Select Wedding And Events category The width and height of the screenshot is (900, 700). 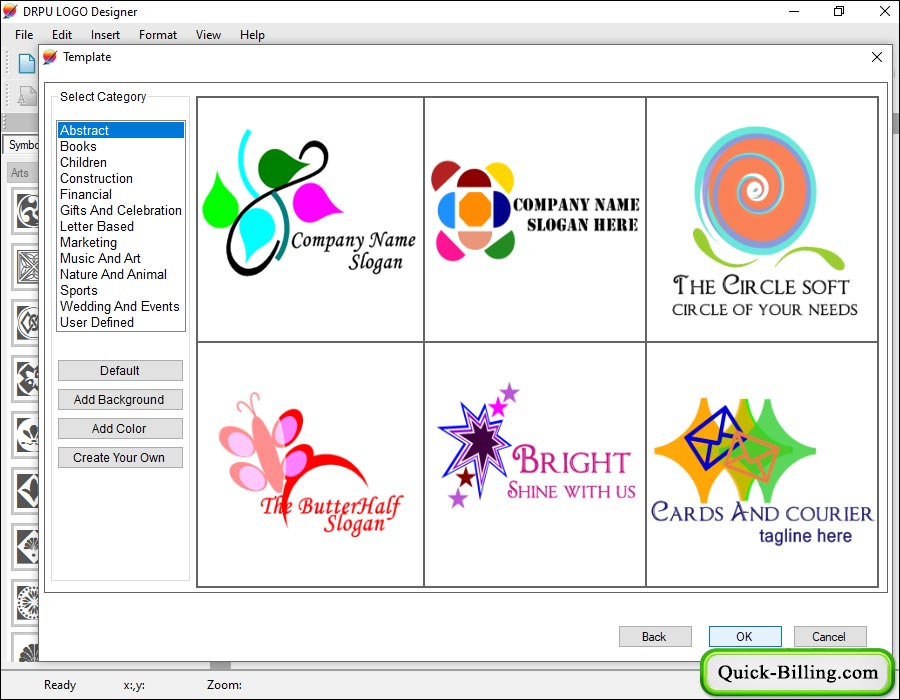[x=121, y=307]
